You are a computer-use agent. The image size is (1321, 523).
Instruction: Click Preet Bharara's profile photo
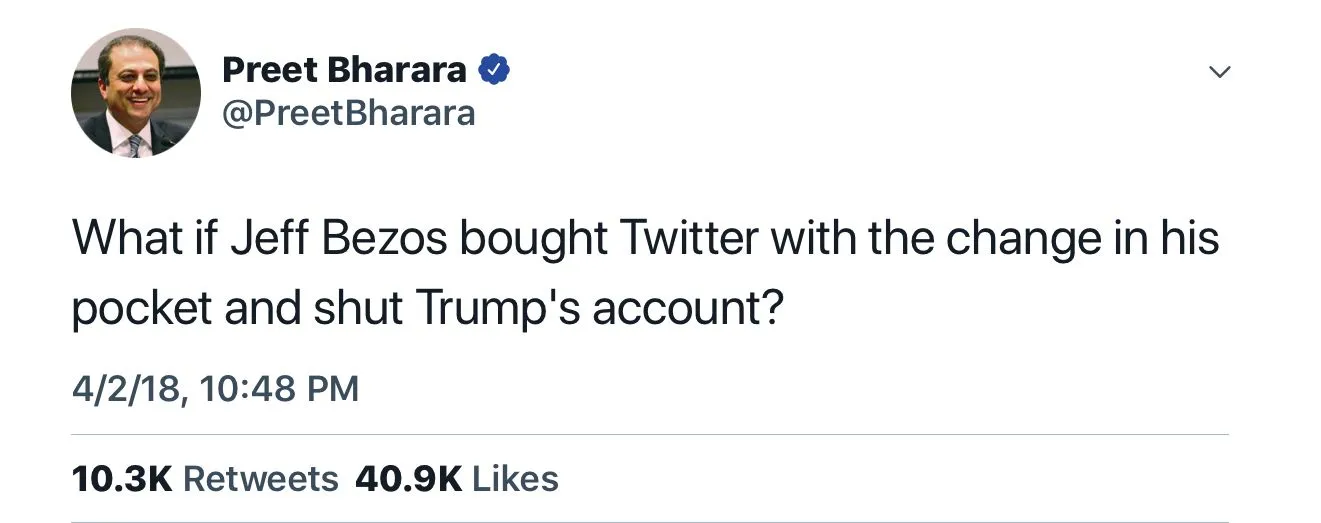pos(136,93)
